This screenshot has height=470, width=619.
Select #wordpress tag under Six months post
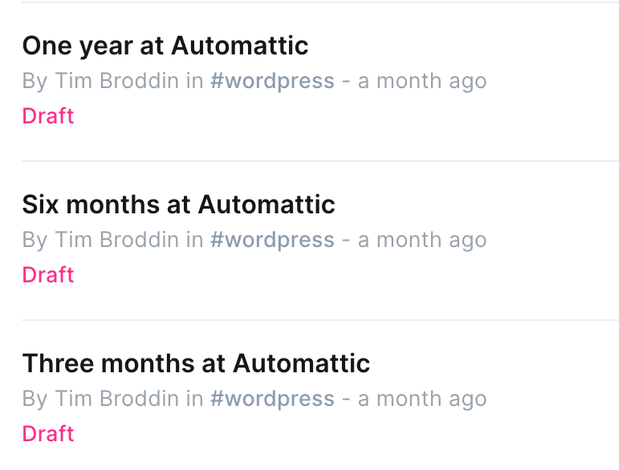[272, 240]
